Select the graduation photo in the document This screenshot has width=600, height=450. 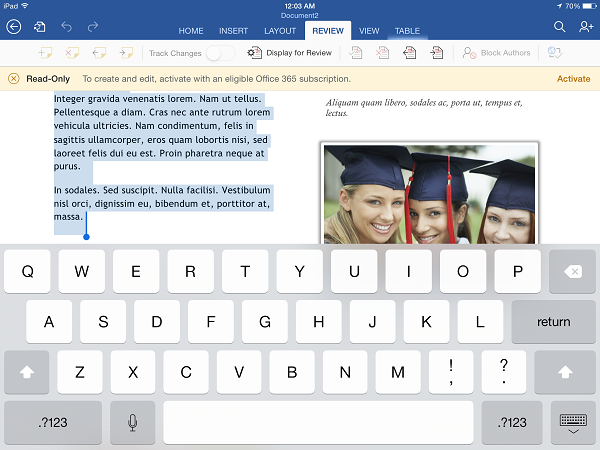[430, 193]
